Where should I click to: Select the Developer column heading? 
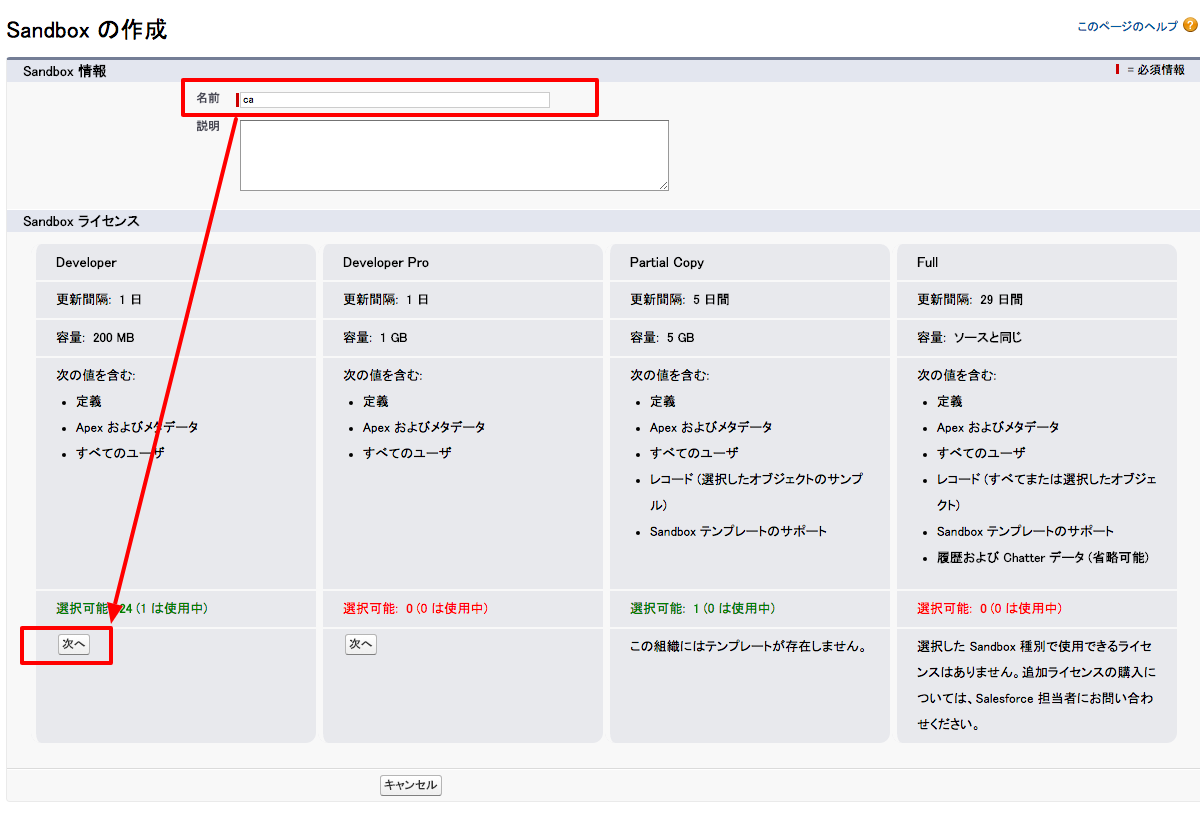pos(86,263)
